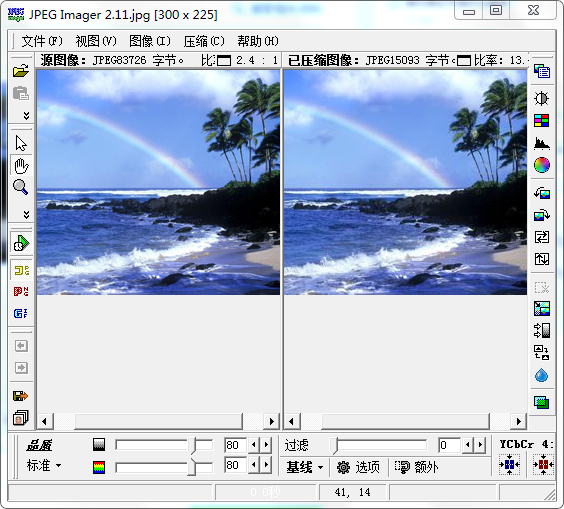Expand the 标准 quality preset dropdown

tap(44, 465)
